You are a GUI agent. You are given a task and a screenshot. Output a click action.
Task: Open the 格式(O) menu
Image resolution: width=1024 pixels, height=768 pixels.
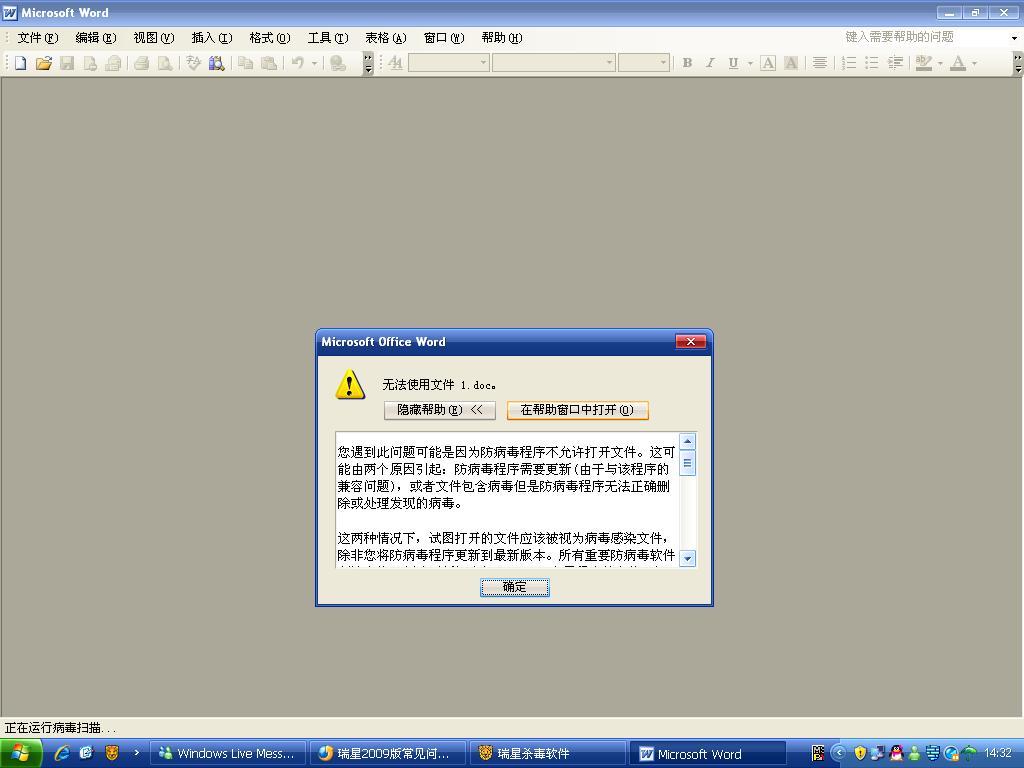[x=270, y=38]
